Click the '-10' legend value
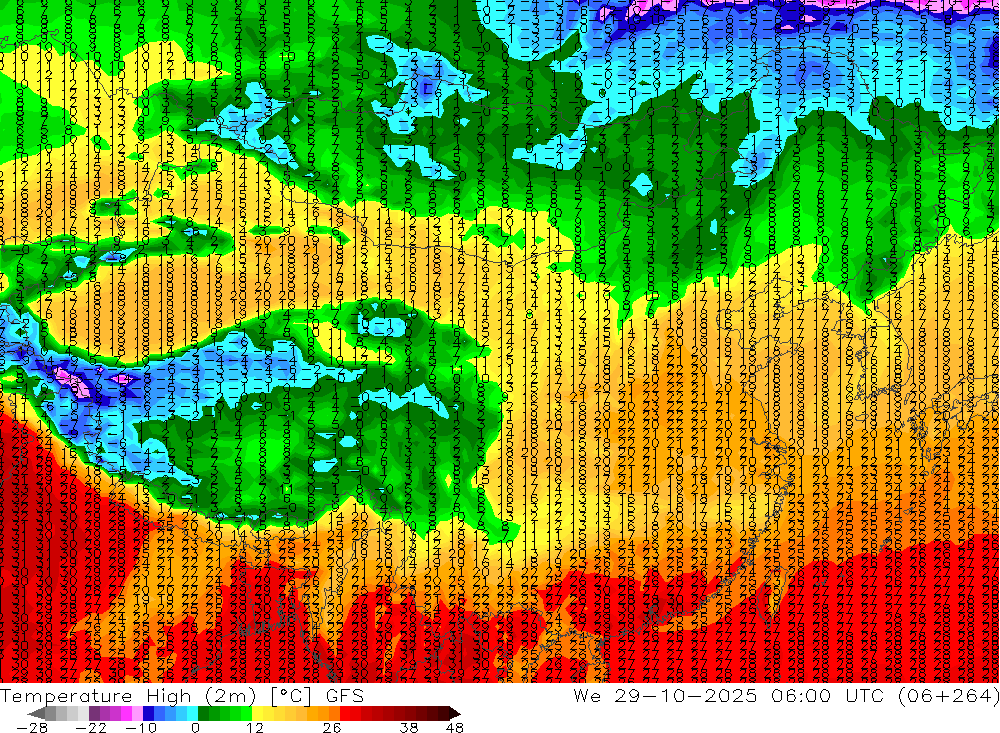Screen dimensions: 1000x733 (141, 727)
